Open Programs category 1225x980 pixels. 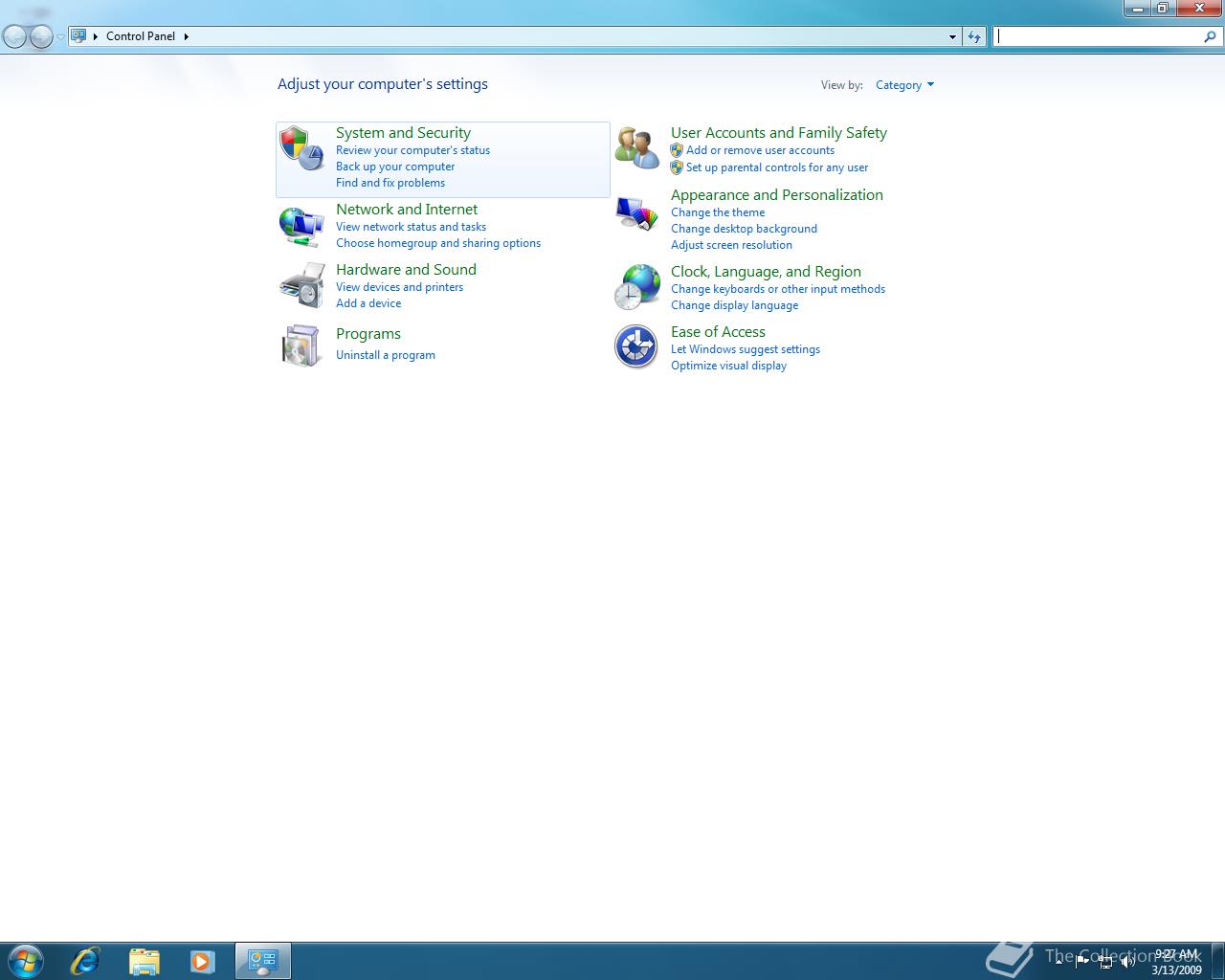click(368, 334)
